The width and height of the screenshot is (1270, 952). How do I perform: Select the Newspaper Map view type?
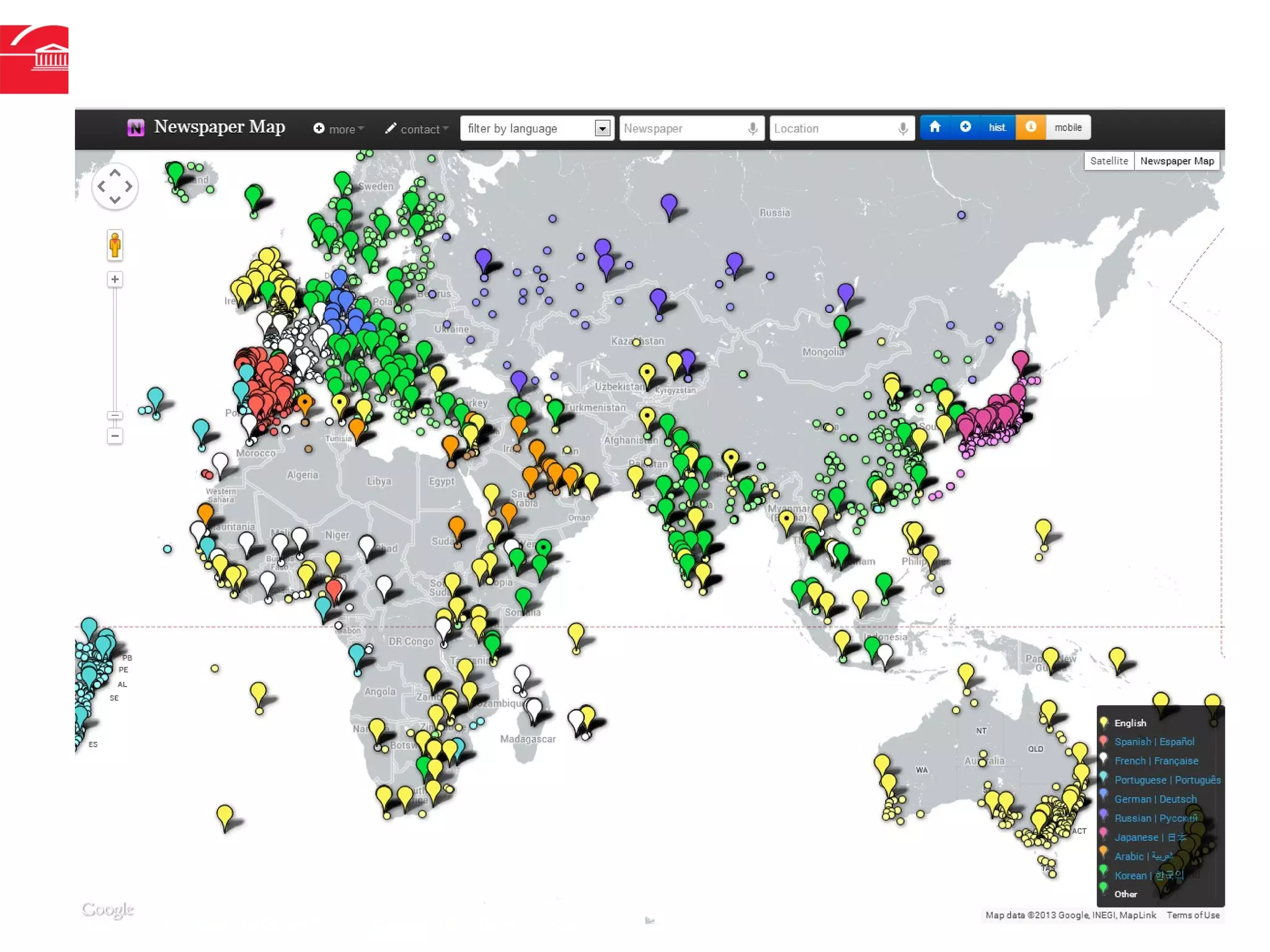(x=1176, y=161)
